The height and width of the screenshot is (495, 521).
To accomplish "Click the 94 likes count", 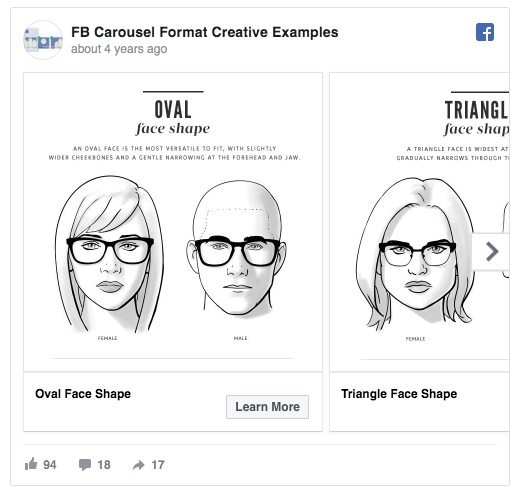I will 50,465.
